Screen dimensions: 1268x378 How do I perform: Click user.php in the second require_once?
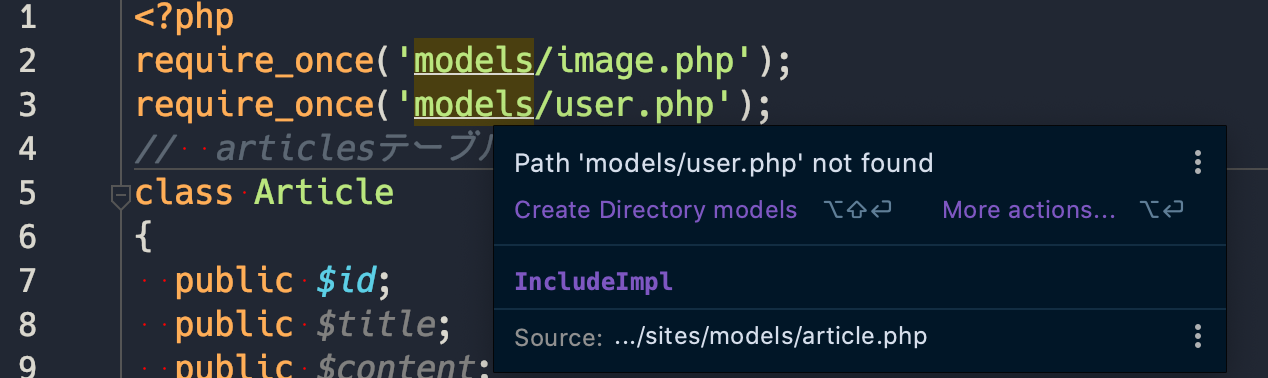tap(634, 105)
